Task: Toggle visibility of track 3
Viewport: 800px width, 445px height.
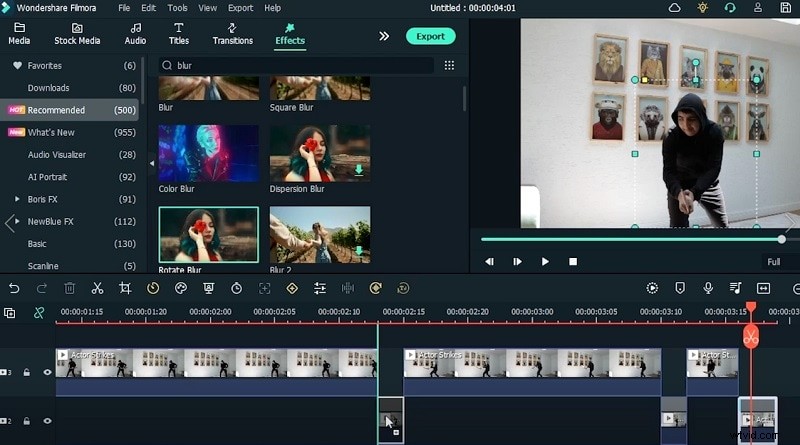Action: 47,373
